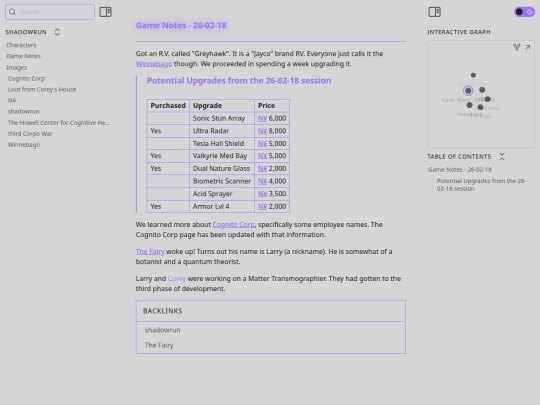Toggle the left sidebar panel icon
This screenshot has height=405, width=540.
tap(105, 12)
